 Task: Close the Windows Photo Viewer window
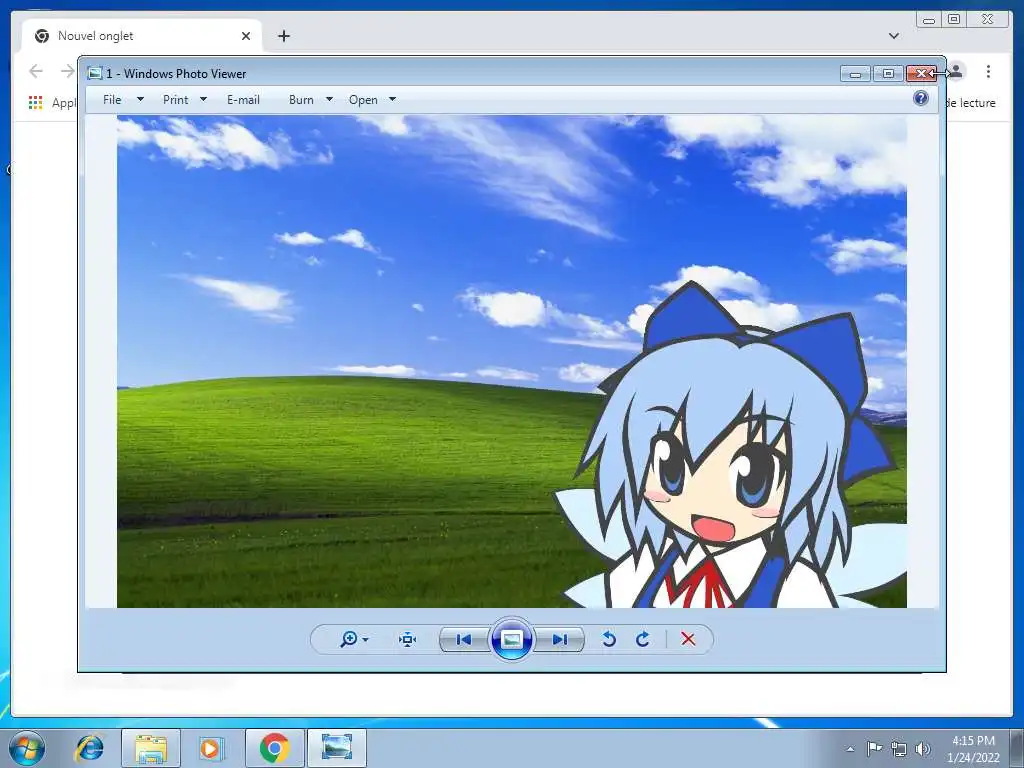tap(921, 74)
